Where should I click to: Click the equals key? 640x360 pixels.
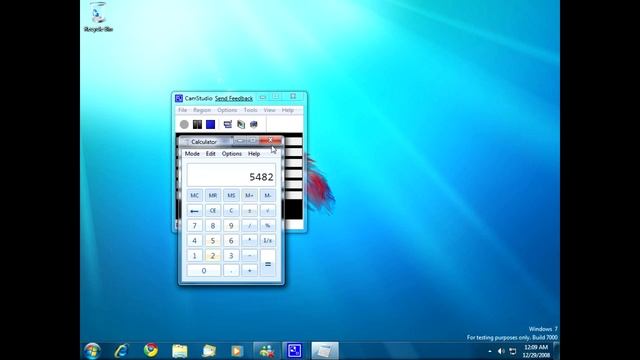(x=268, y=263)
